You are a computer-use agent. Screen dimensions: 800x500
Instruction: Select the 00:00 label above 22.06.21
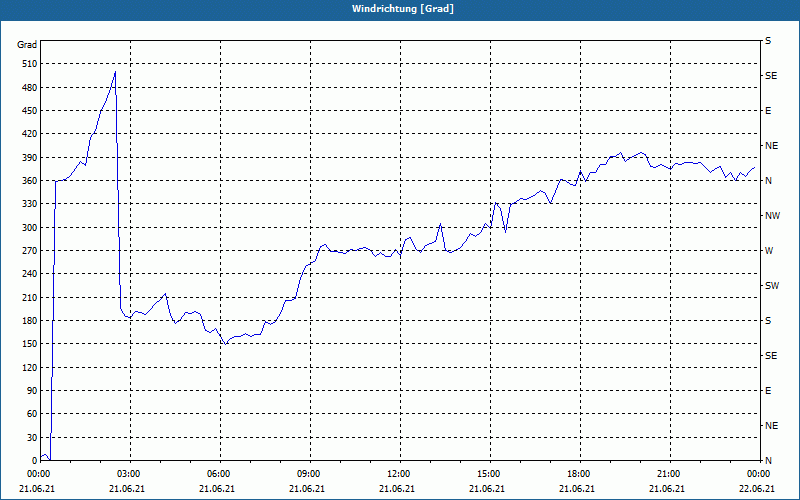(757, 474)
